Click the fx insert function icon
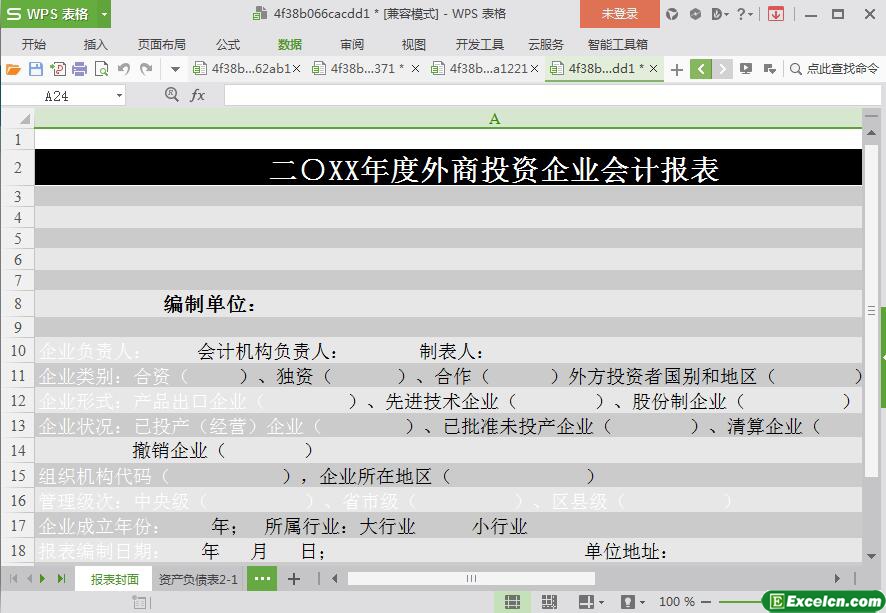This screenshot has height=613, width=886. pos(197,95)
